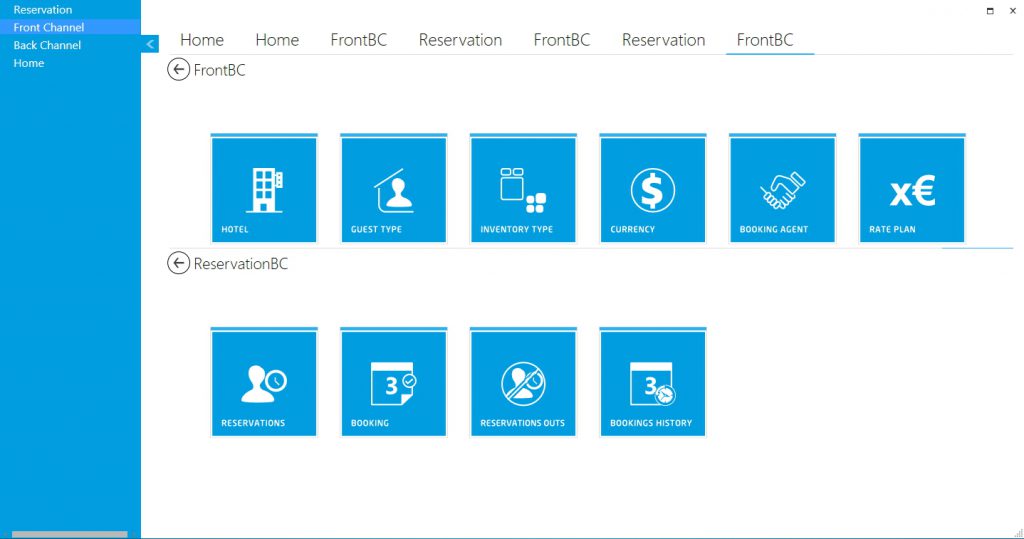
Task: Open the Hotel tile
Action: [264, 189]
